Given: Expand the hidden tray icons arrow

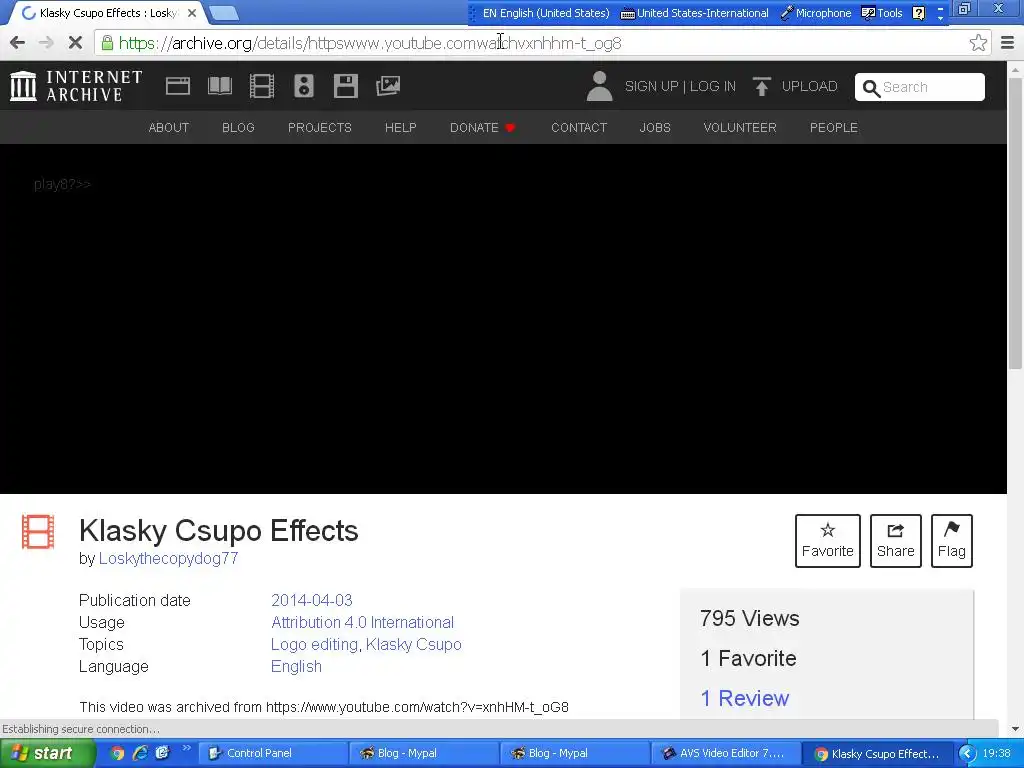Looking at the screenshot, I should coord(967,753).
